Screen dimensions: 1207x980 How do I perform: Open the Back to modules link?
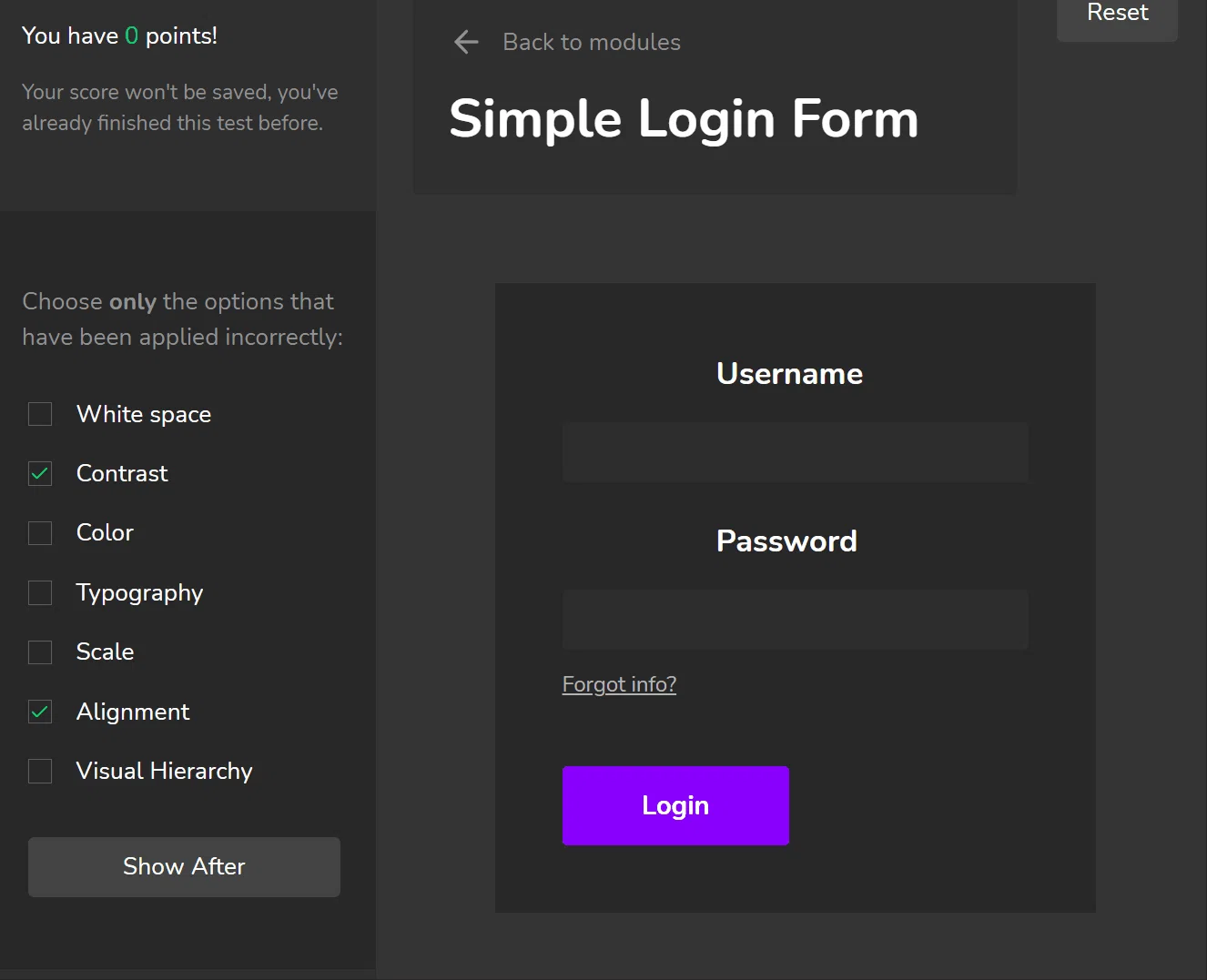[592, 42]
